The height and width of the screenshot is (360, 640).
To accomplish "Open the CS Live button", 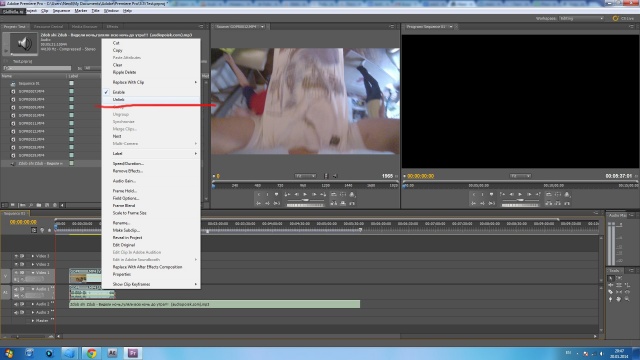I will pos(624,18).
